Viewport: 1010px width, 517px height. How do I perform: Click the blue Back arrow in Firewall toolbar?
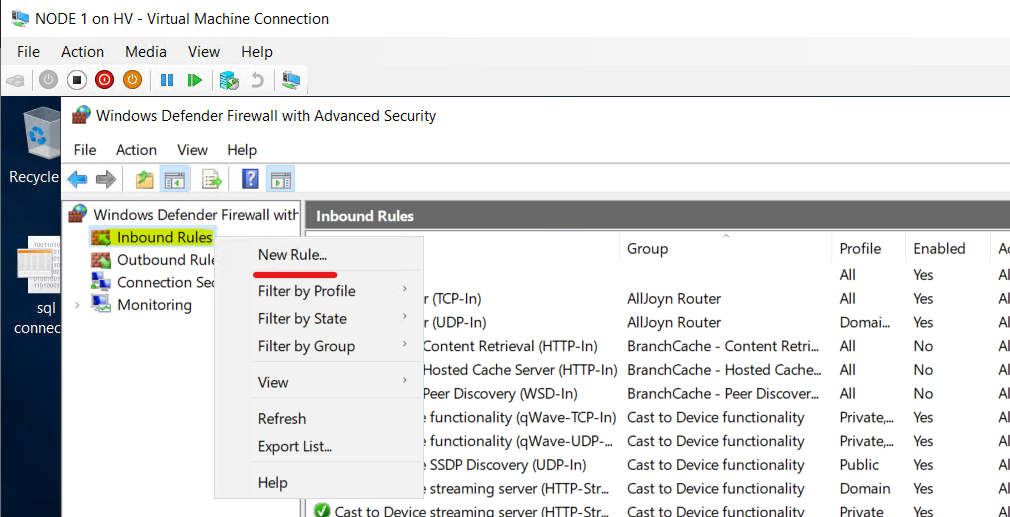(77, 180)
